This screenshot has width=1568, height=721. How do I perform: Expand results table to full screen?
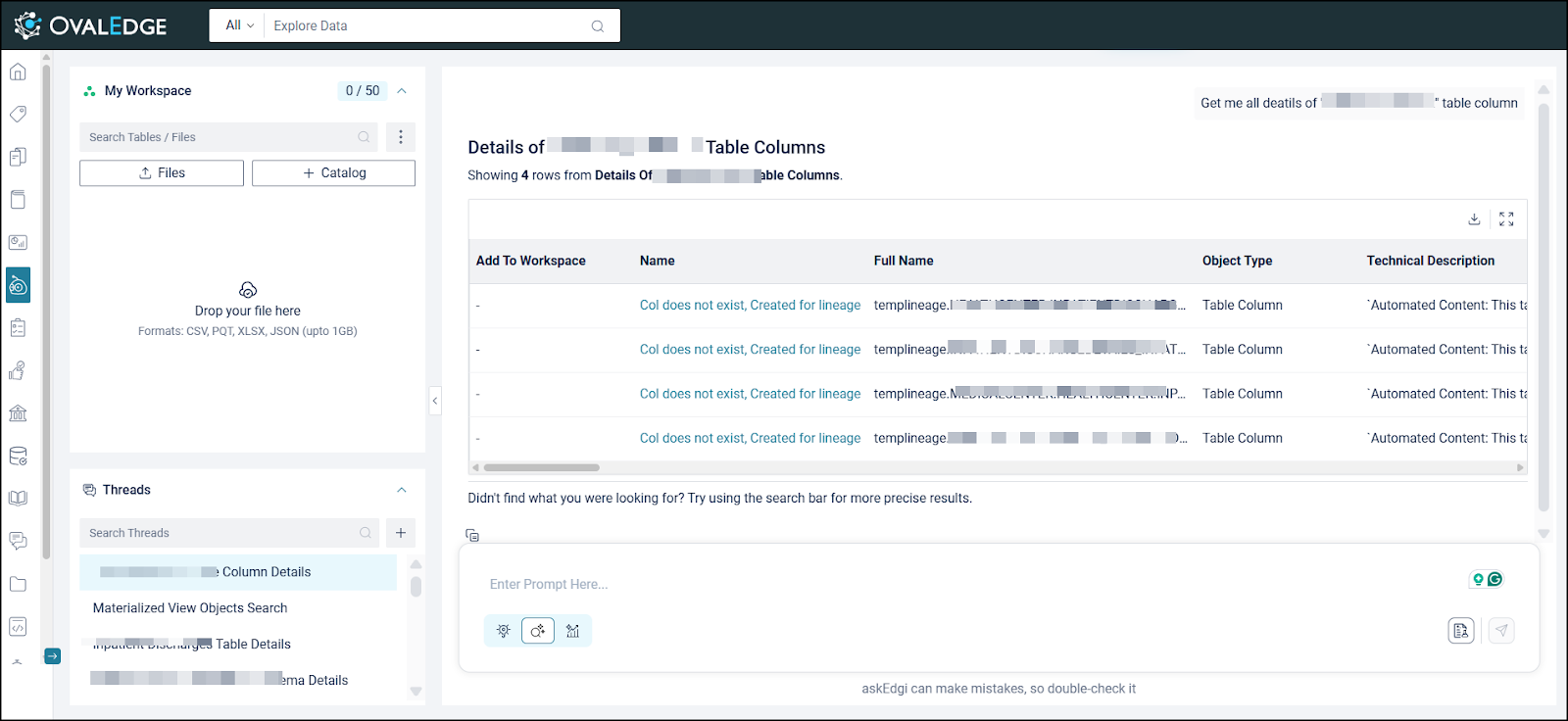pos(1506,219)
